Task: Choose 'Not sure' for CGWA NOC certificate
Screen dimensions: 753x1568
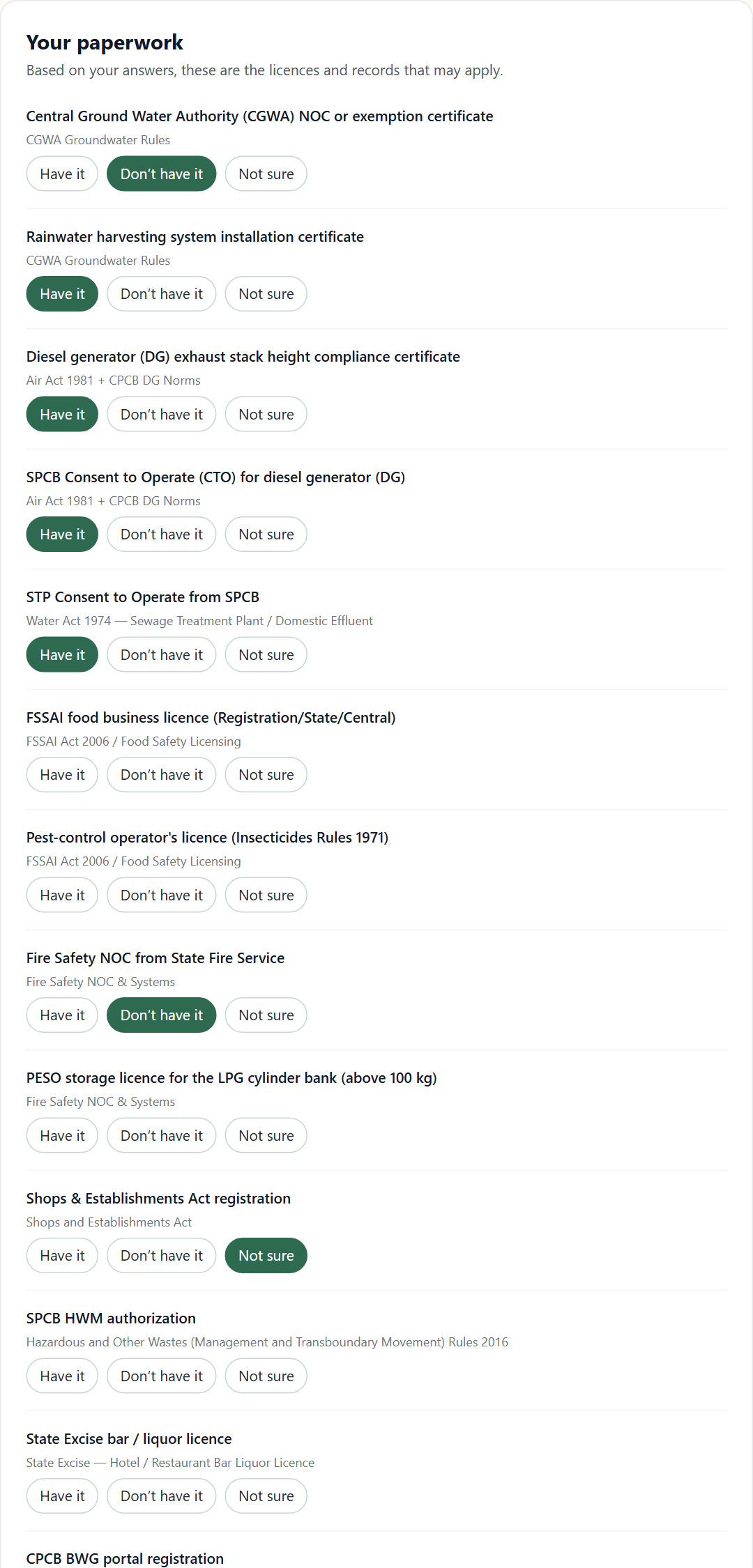Action: click(x=266, y=174)
